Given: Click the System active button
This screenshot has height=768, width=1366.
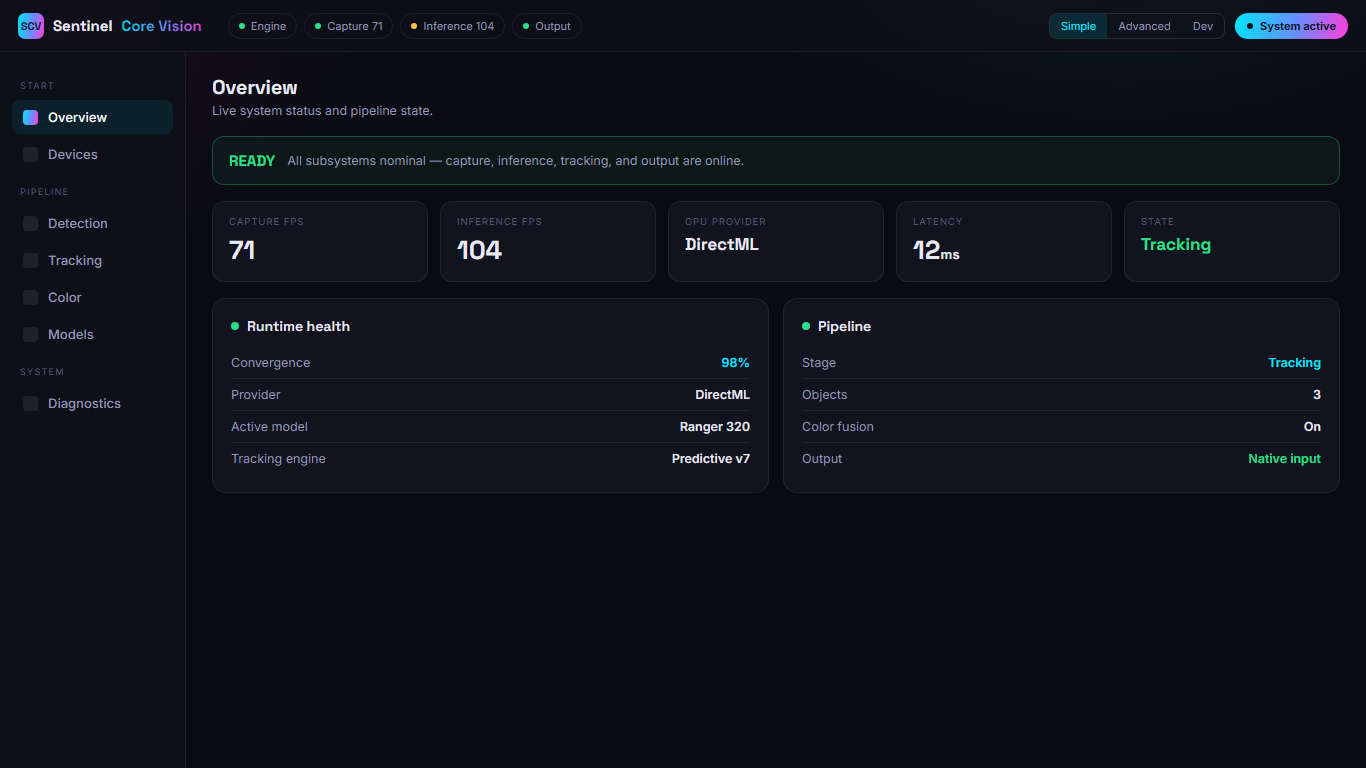Looking at the screenshot, I should pos(1291,26).
